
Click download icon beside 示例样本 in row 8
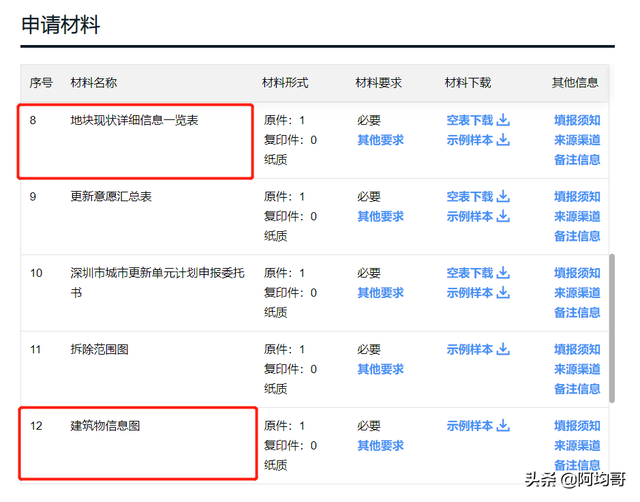coord(503,140)
